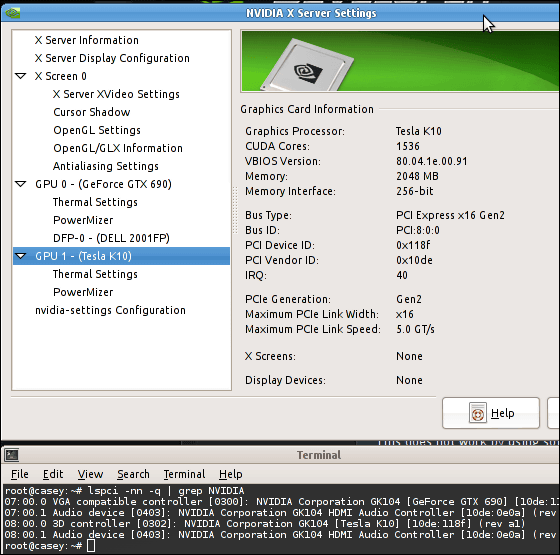Click the Help button lifebuoy icon
Image resolution: width=560 pixels, height=555 pixels.
(478, 412)
